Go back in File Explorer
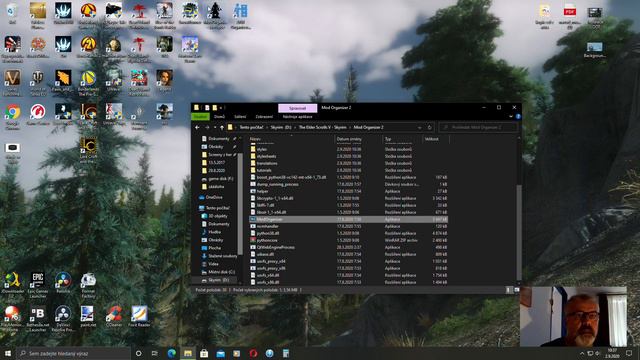The image size is (640, 360). (x=197, y=127)
